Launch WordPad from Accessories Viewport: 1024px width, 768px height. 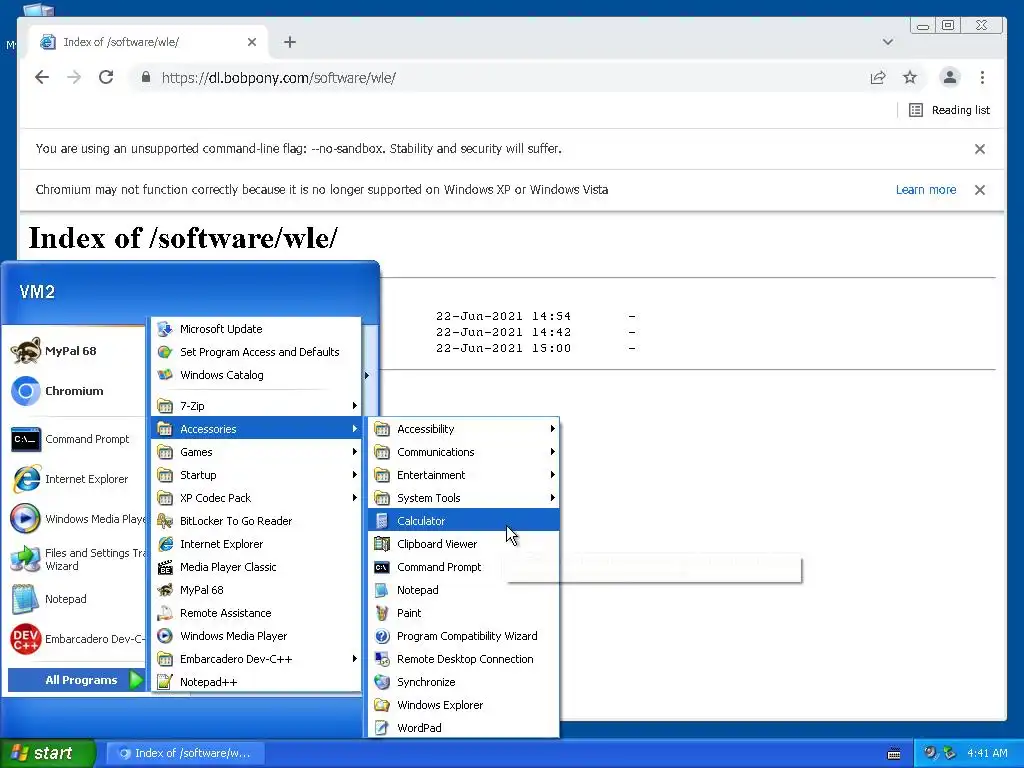[464, 728]
